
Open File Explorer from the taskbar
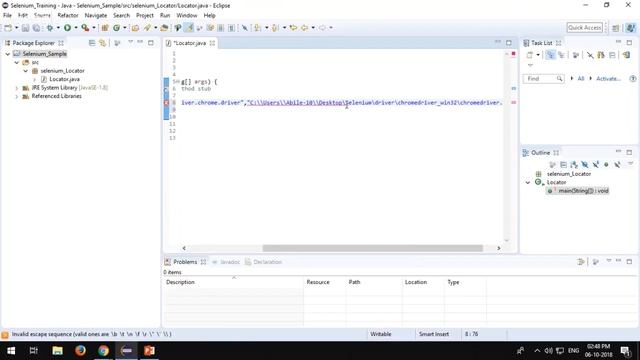[57, 351]
